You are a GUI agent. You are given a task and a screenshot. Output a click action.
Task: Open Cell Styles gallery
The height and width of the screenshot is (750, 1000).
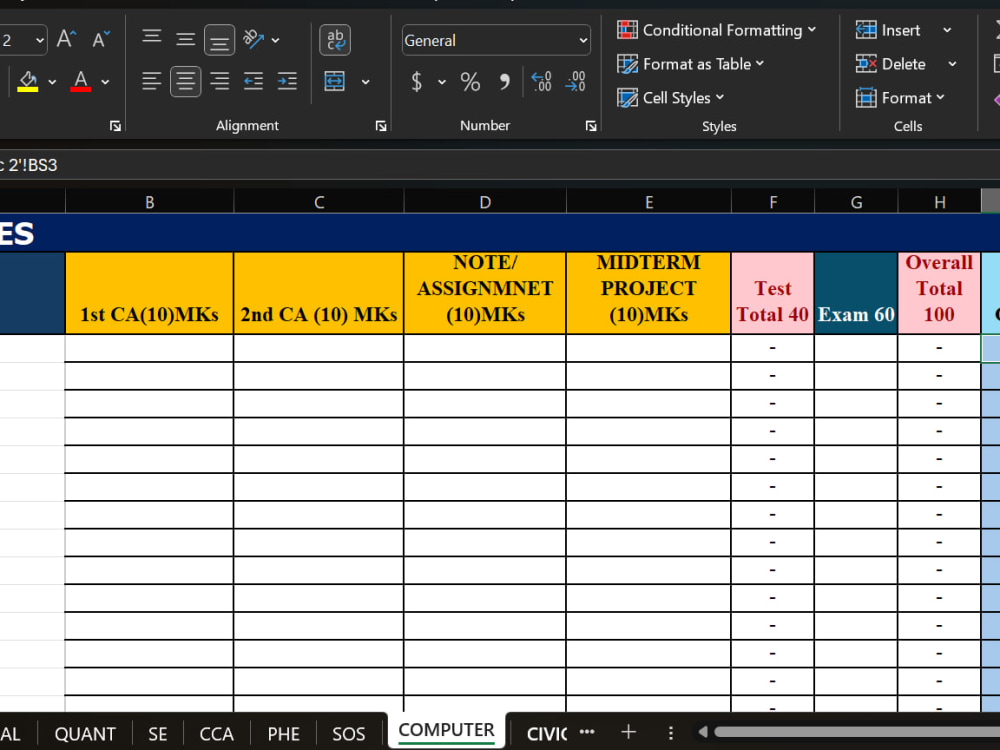point(670,98)
